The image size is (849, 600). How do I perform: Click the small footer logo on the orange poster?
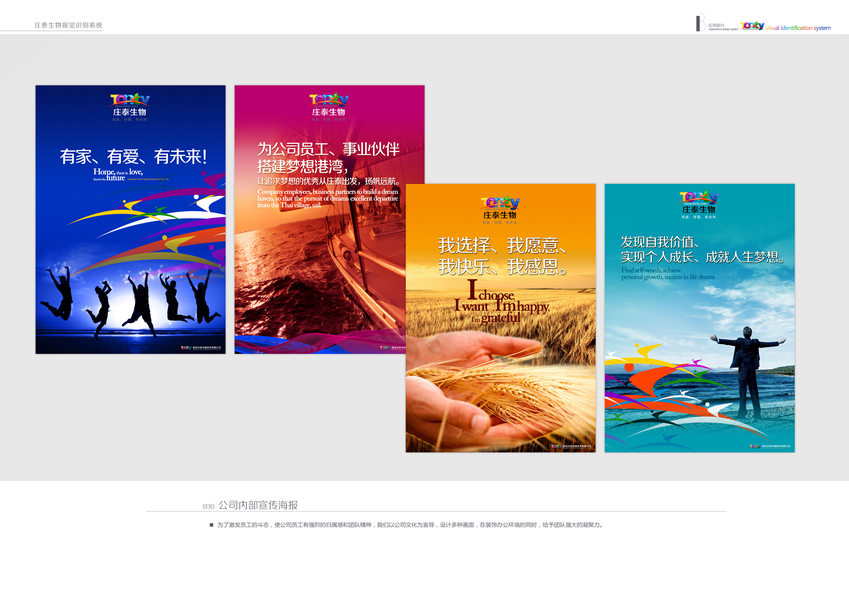pyautogui.click(x=571, y=446)
